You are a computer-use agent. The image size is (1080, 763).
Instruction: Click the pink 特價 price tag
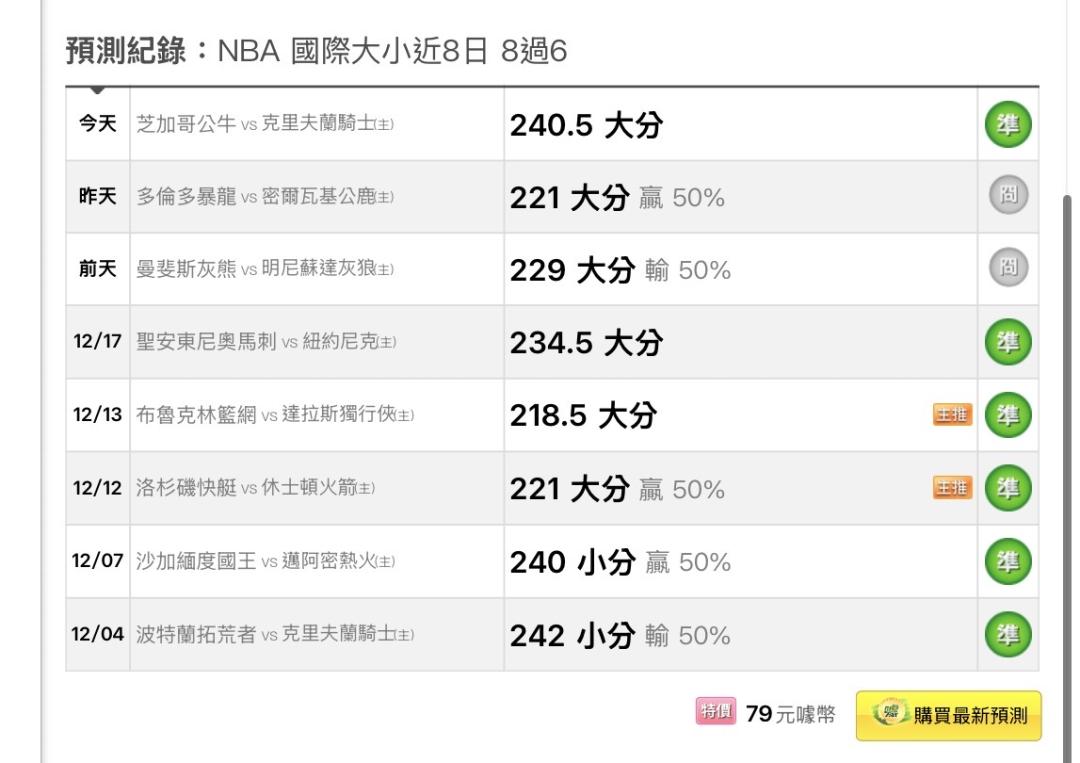pyautogui.click(x=715, y=713)
